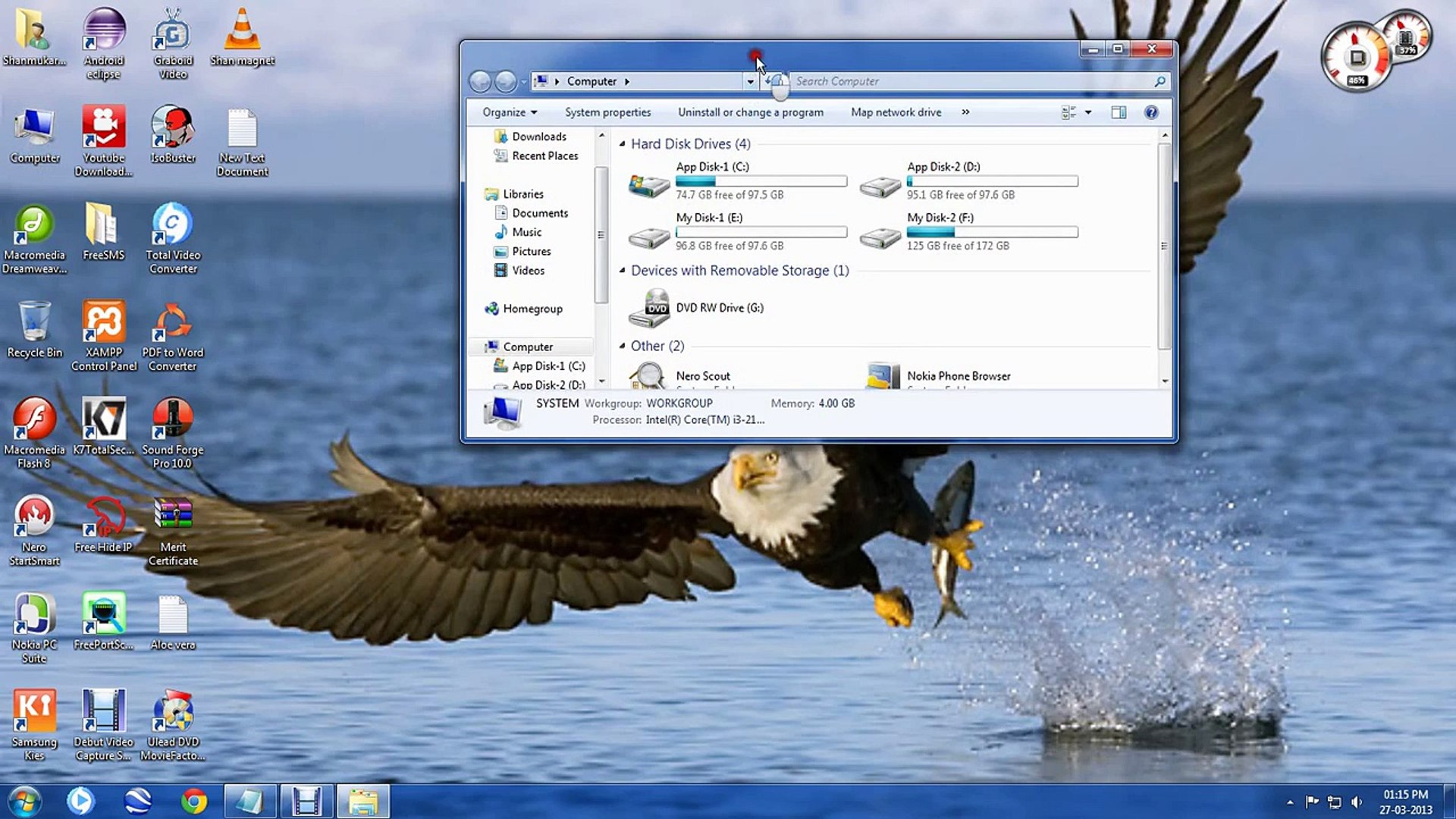Viewport: 1456px width, 819px height.
Task: Launch Google Chrome from the taskbar
Action: point(195,800)
